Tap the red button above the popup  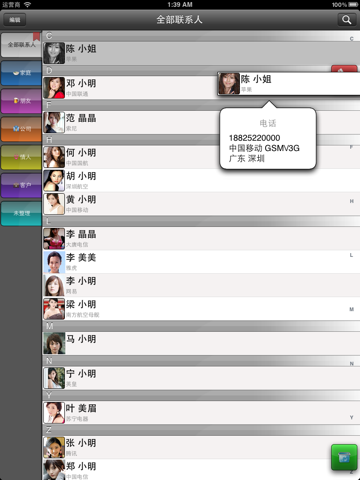(344, 69)
